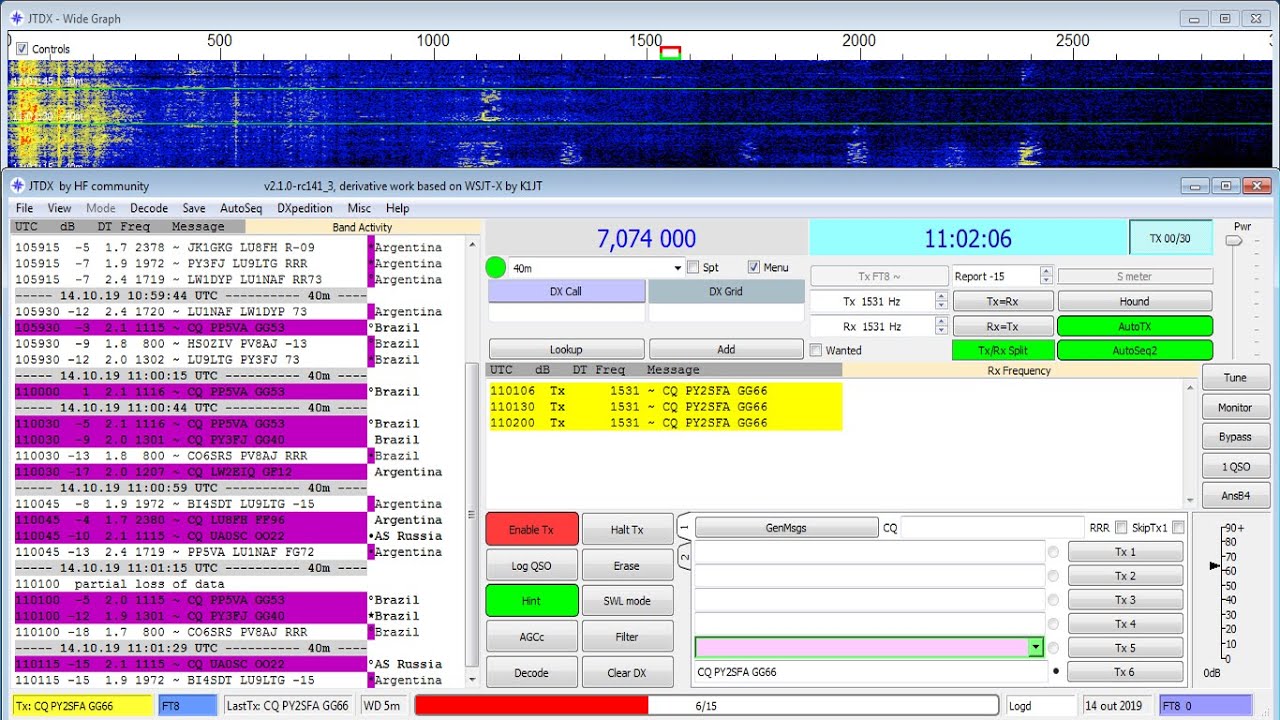The height and width of the screenshot is (720, 1280).
Task: Toggle the SkipTx1 checkbox
Action: click(x=1178, y=528)
